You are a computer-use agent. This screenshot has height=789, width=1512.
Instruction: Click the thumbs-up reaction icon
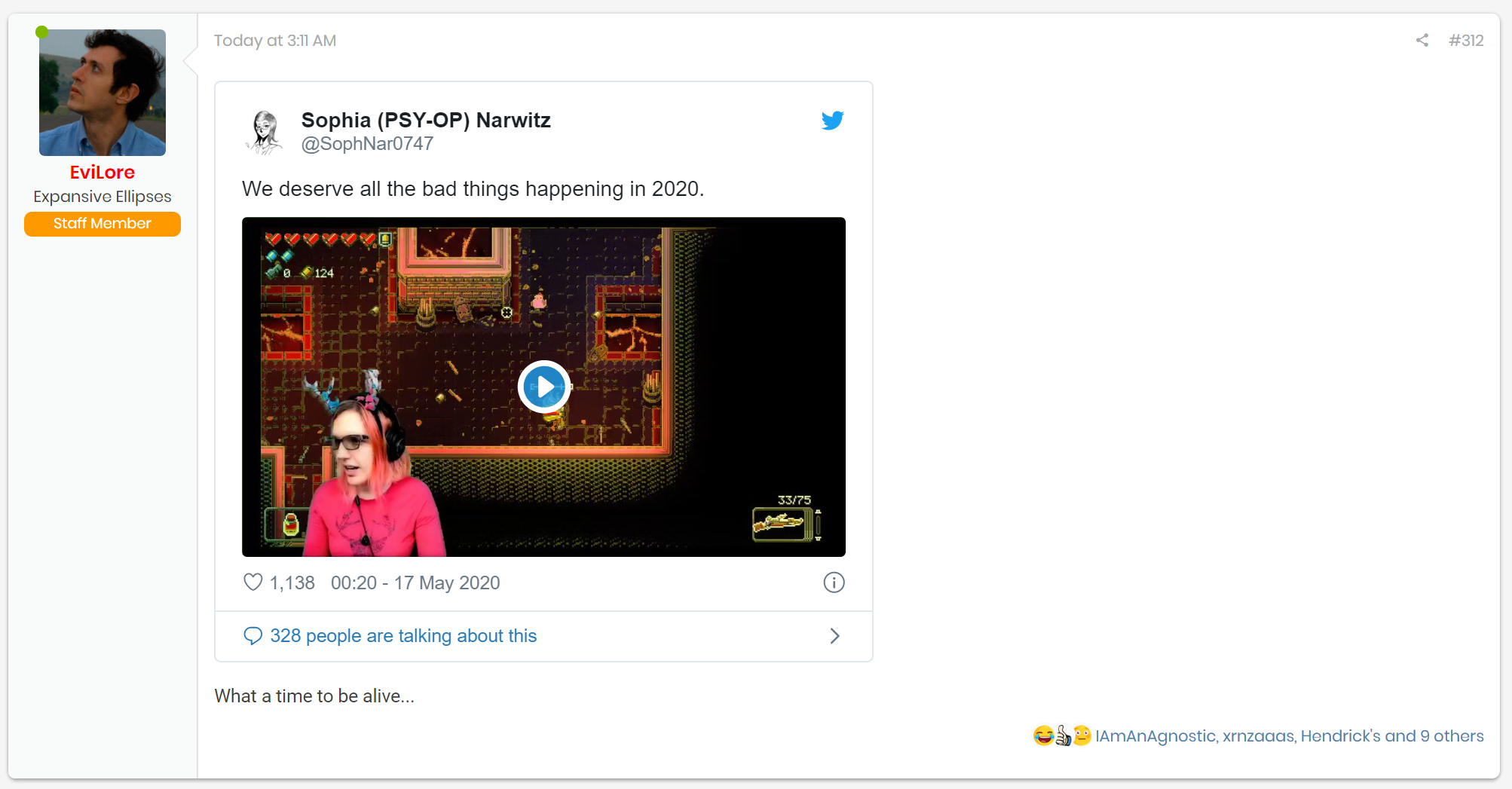click(1063, 735)
